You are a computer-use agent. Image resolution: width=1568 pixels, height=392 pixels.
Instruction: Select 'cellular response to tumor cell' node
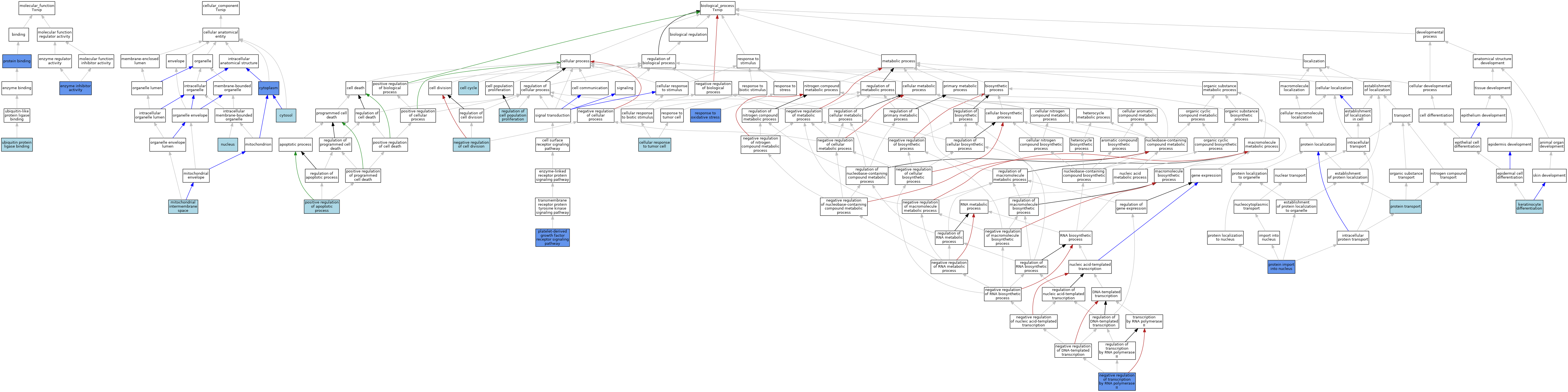654,145
